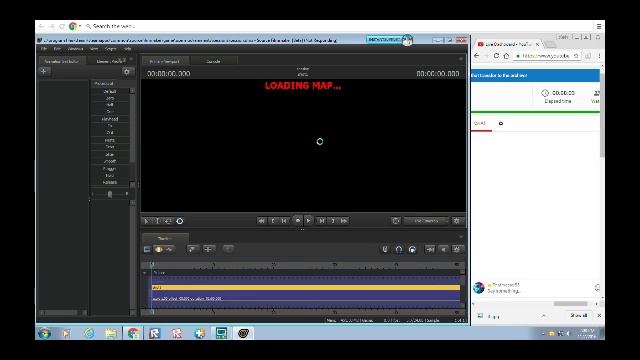Open the viewport gear settings icon
The image size is (640, 360).
457,221
